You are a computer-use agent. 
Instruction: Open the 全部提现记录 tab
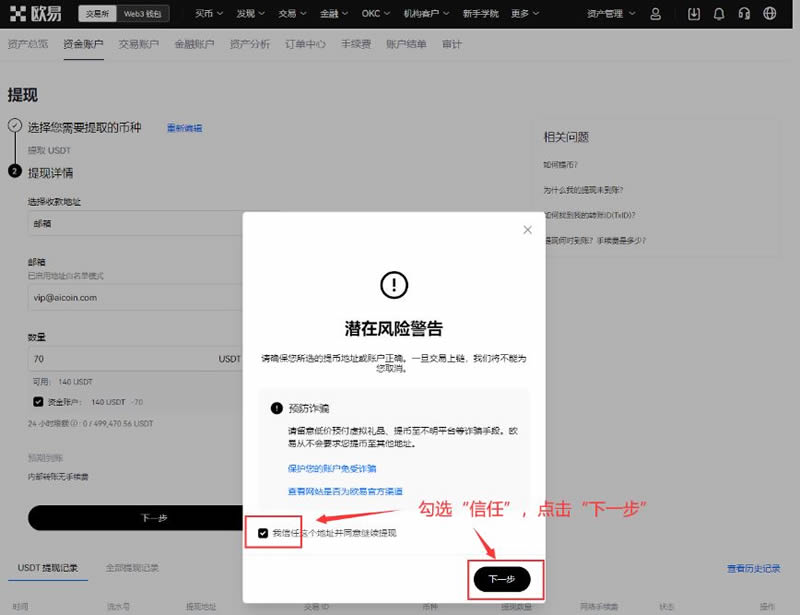130,565
